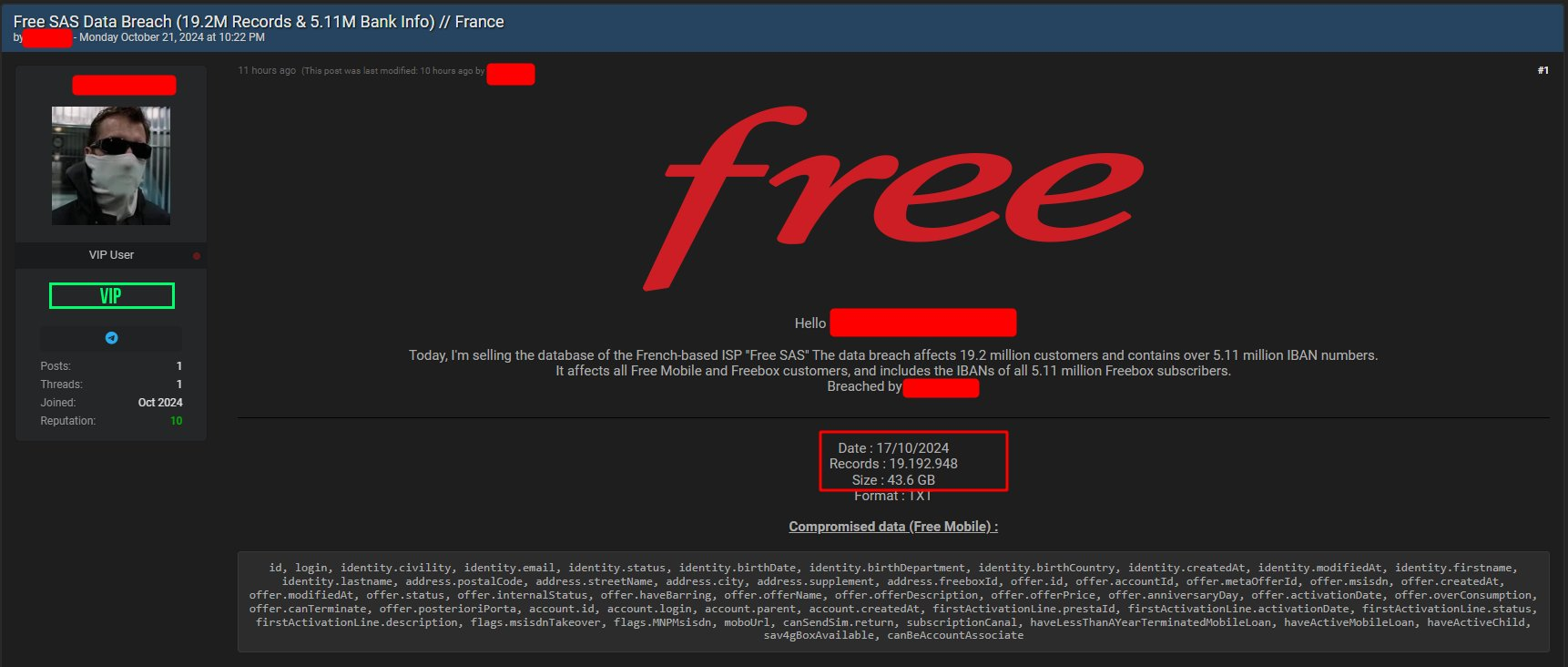The image size is (1568, 667).
Task: Click the VIP User title text
Action: [111, 255]
